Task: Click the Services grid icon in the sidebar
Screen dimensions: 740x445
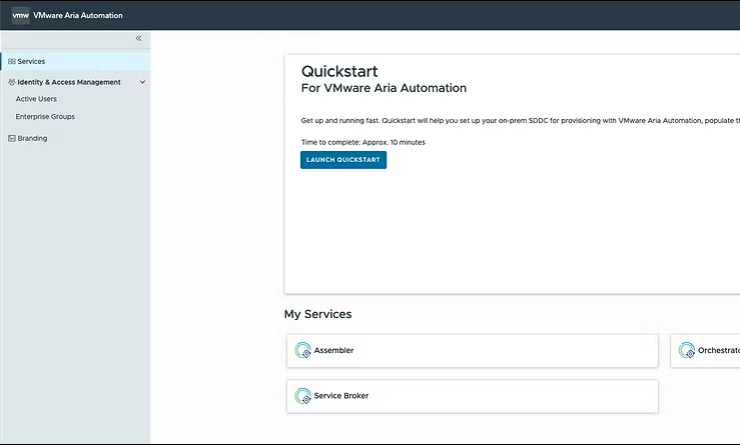Action: tap(12, 61)
